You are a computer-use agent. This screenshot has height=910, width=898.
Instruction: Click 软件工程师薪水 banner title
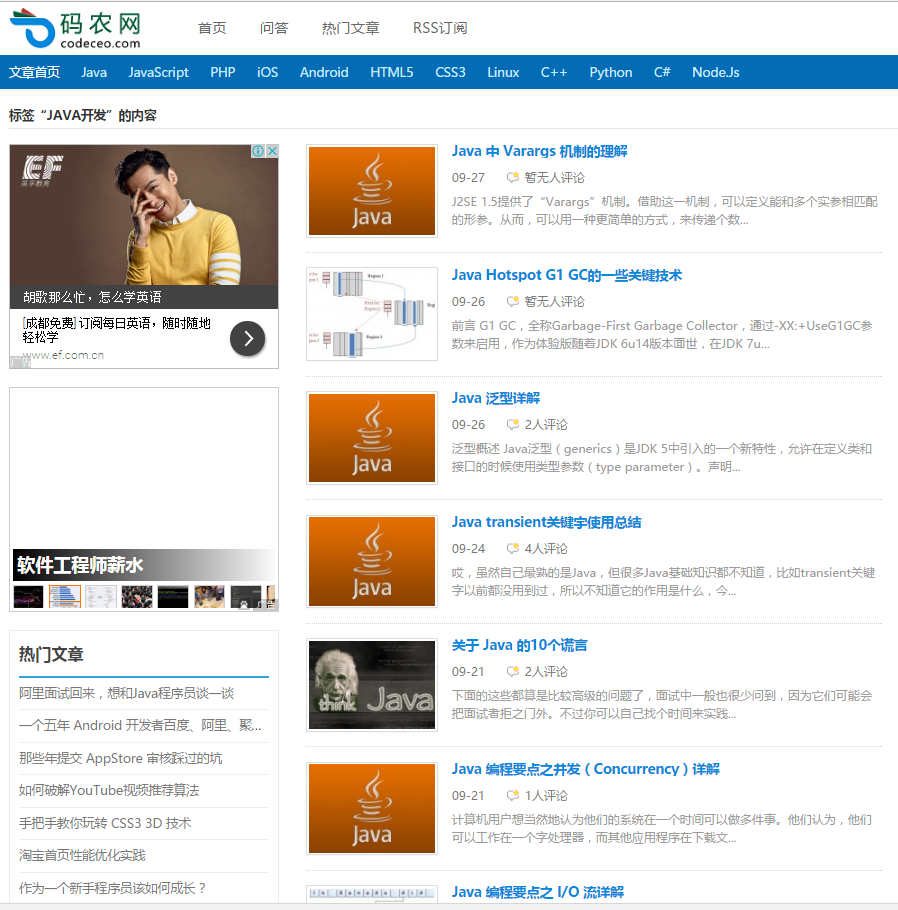[x=80, y=565]
